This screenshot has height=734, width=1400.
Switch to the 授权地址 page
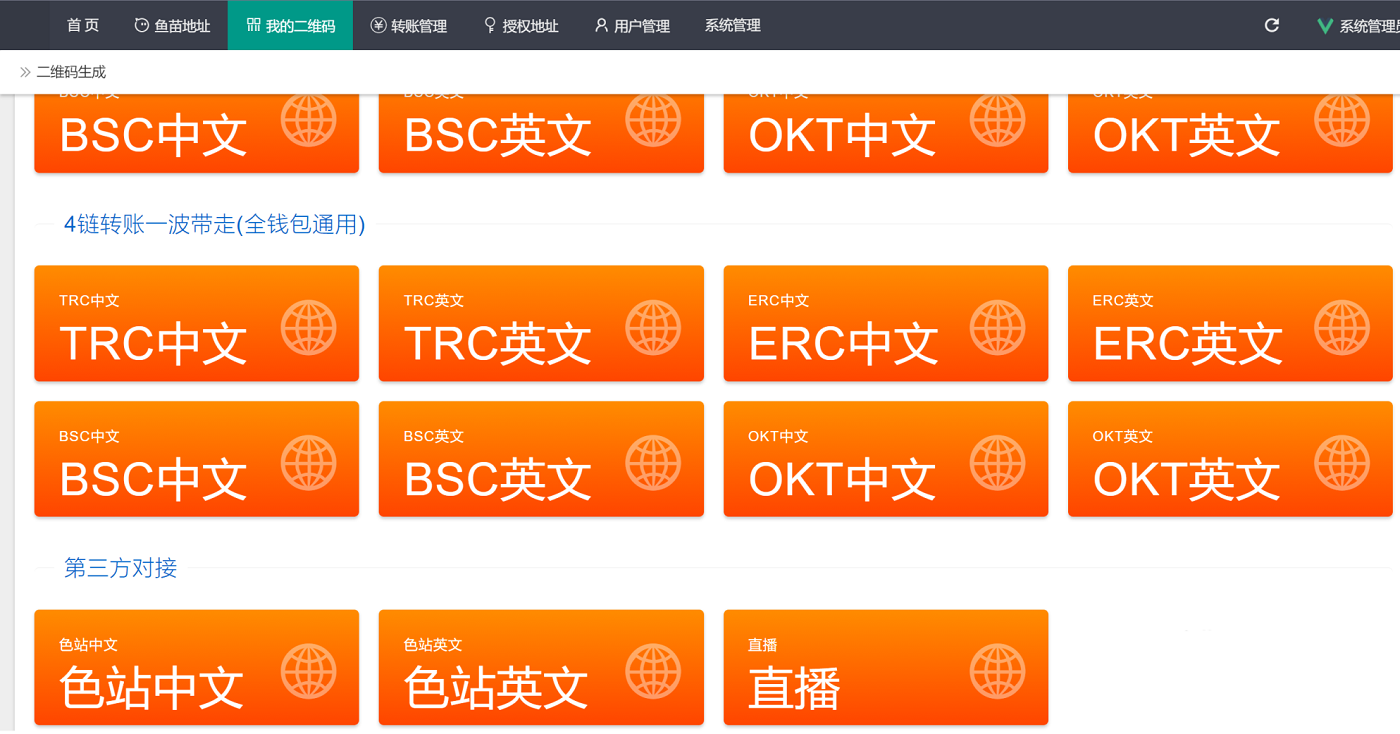(520, 26)
